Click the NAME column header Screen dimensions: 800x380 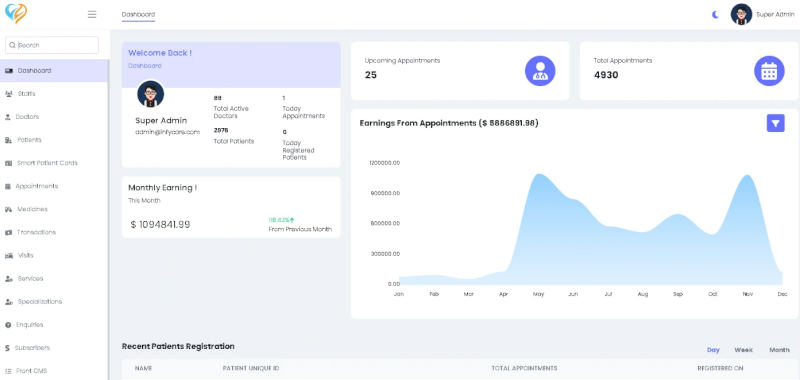[x=143, y=368]
